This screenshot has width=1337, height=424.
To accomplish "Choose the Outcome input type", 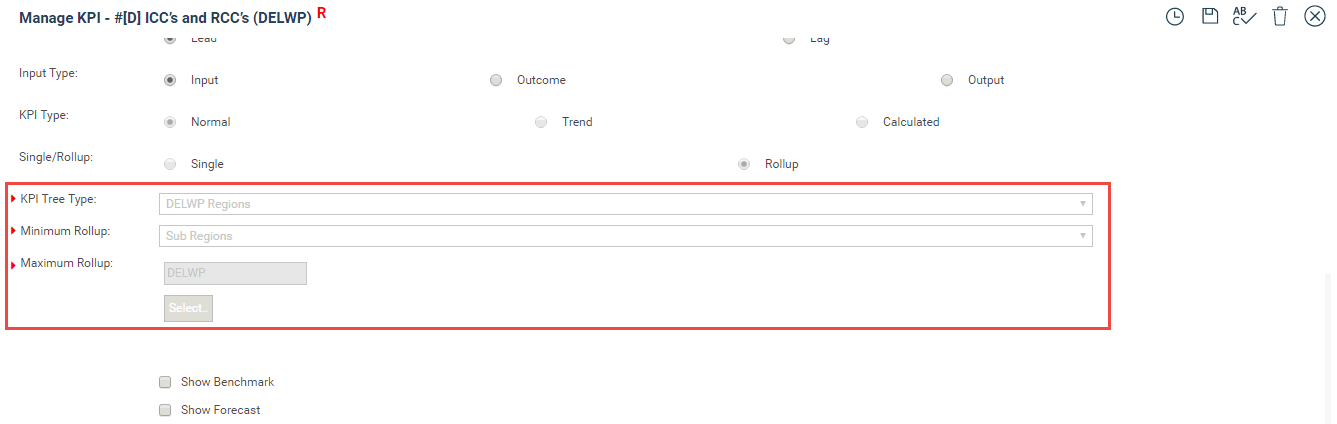I will [x=496, y=80].
